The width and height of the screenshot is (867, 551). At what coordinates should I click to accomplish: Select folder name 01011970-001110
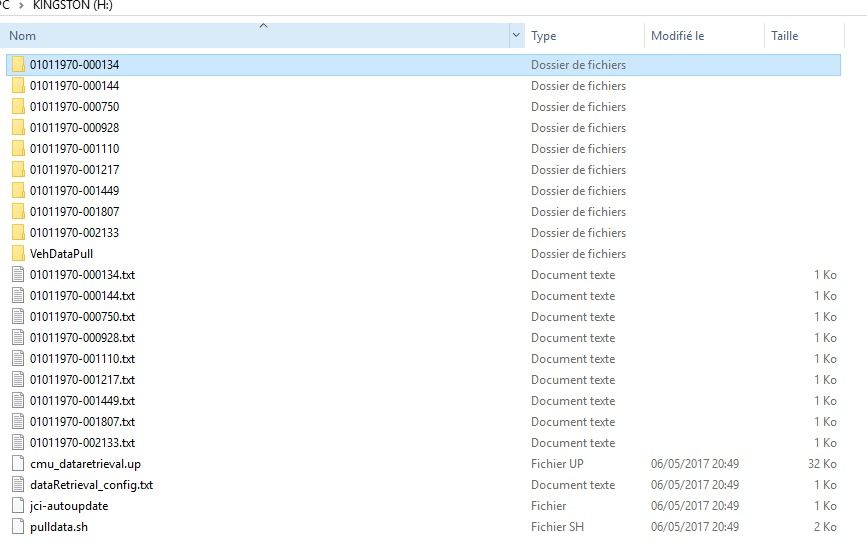75,149
